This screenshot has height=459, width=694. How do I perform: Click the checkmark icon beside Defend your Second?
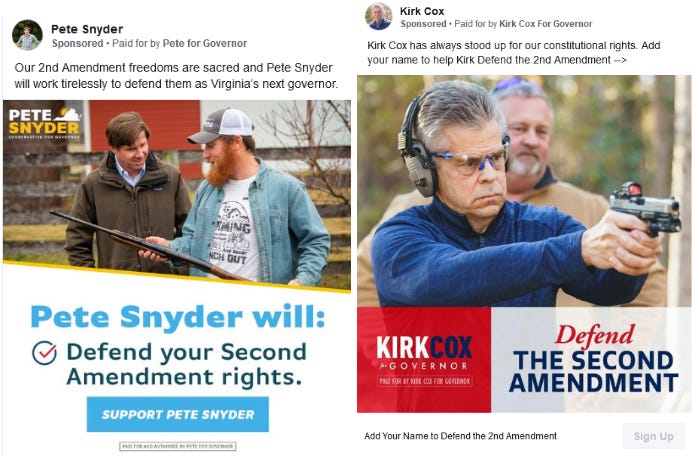pos(44,353)
